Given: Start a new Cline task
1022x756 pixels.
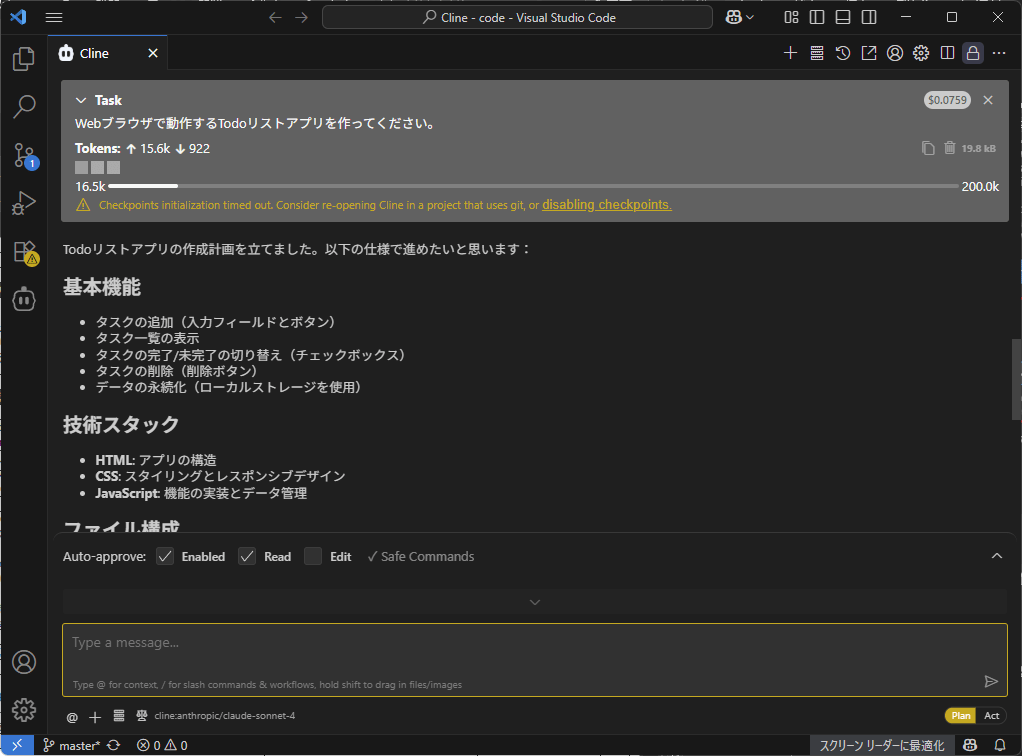Looking at the screenshot, I should tap(790, 53).
